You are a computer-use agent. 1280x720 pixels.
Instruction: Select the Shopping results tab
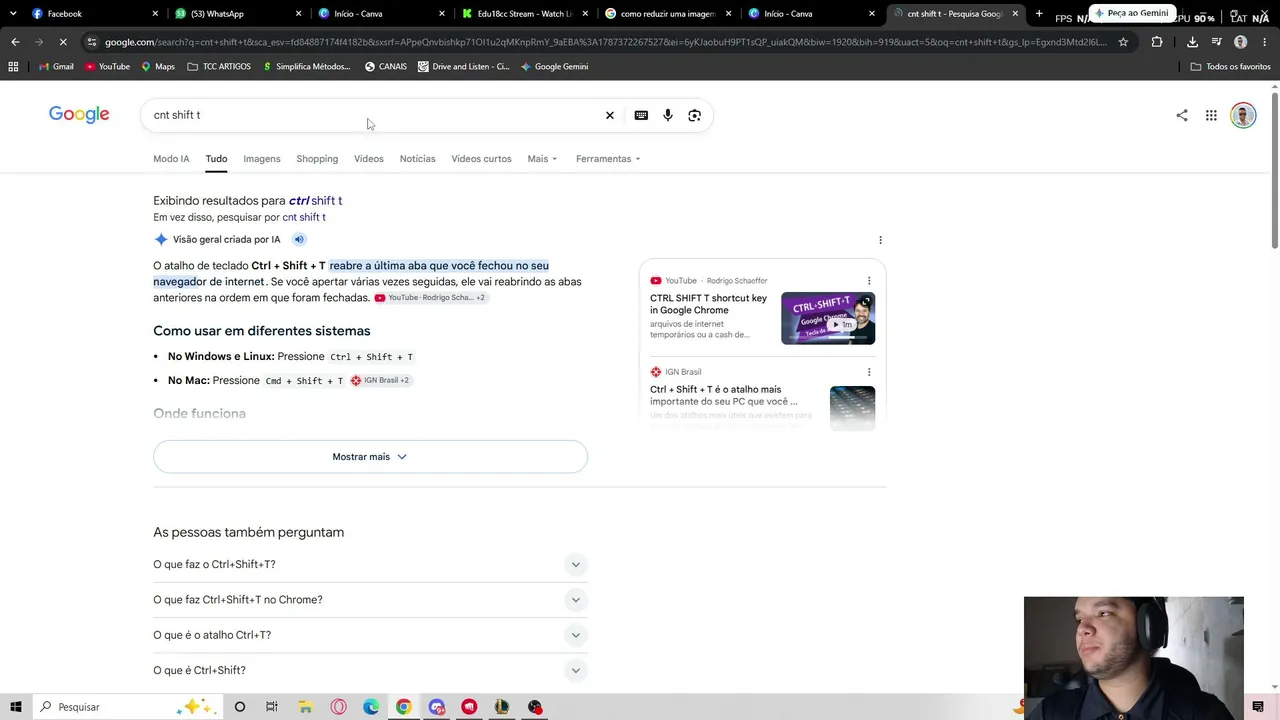(317, 159)
